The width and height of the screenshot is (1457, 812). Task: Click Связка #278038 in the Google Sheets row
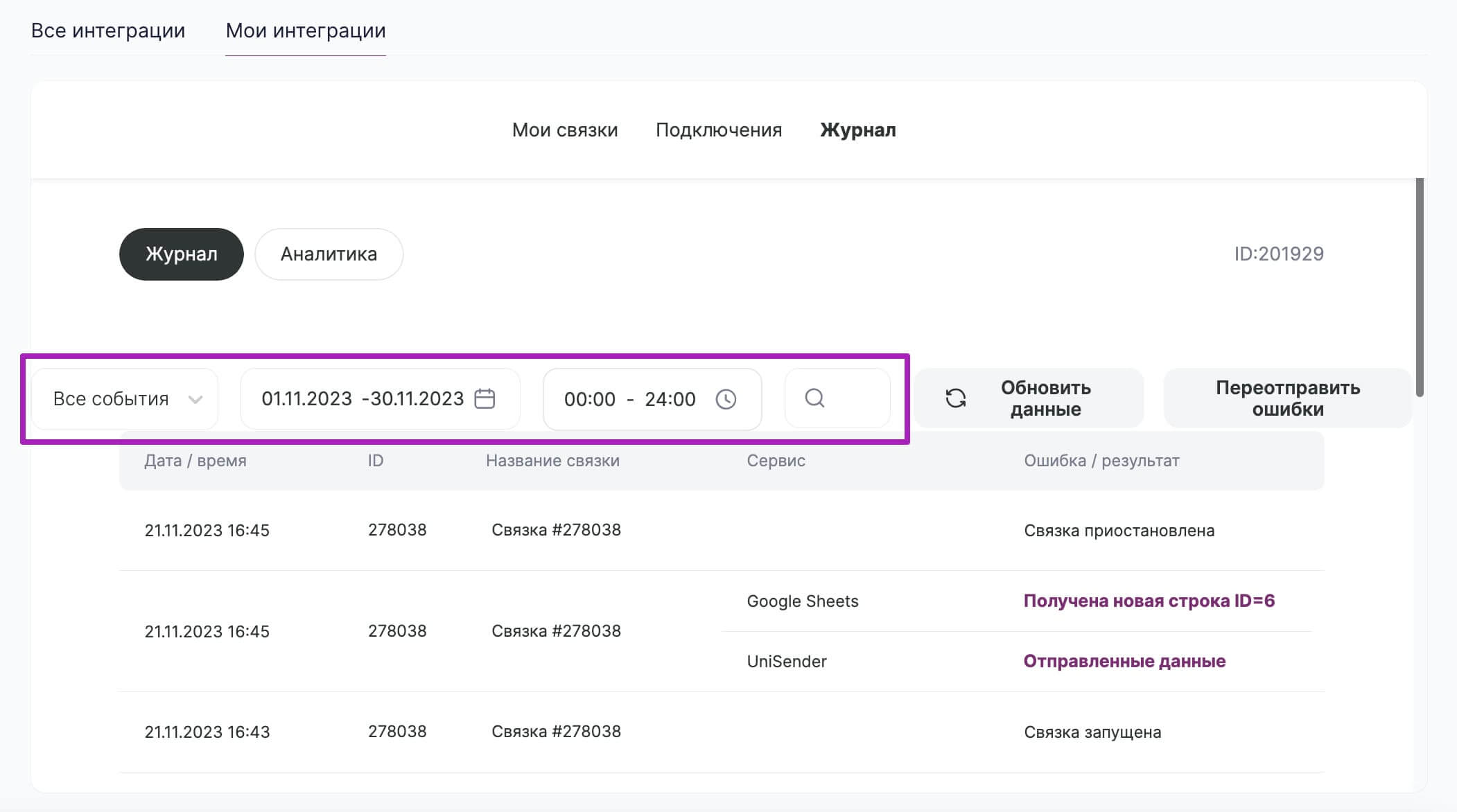click(x=556, y=631)
